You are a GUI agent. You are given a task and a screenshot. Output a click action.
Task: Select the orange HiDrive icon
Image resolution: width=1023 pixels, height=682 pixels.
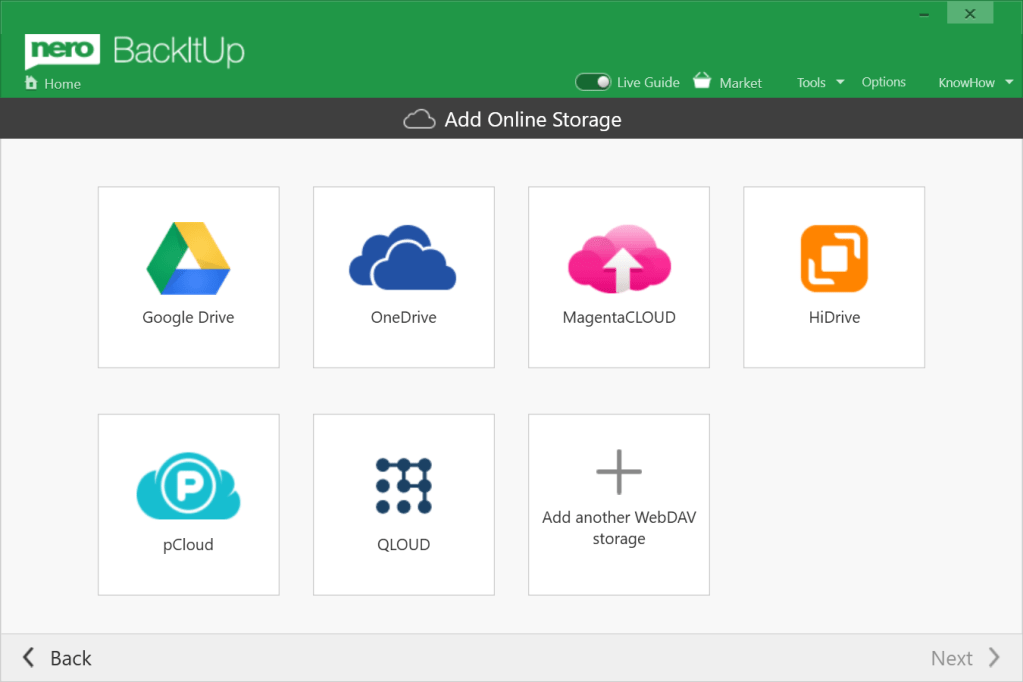tap(833, 258)
